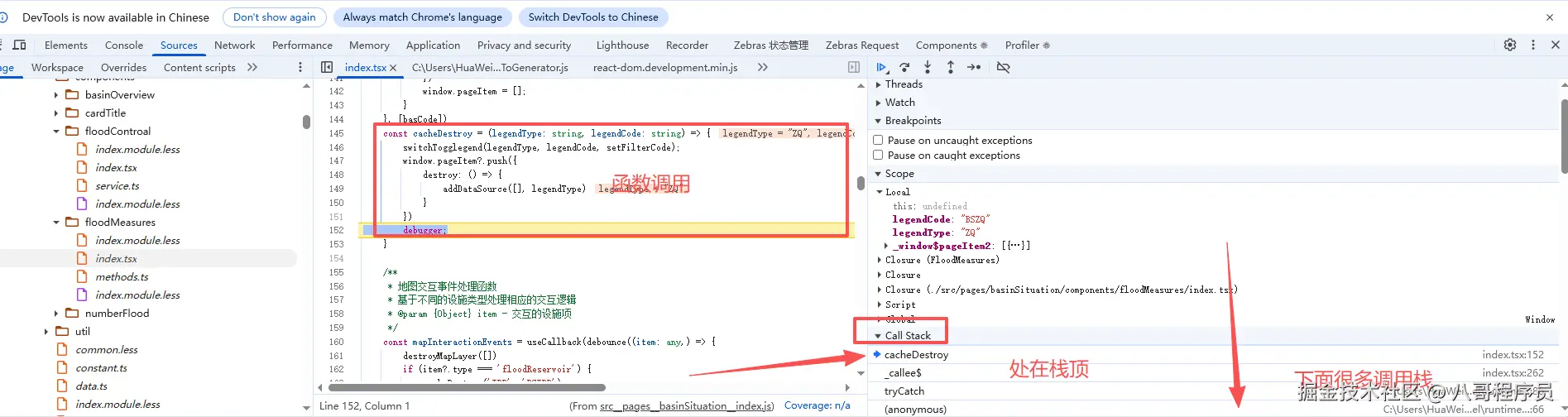1568x417 pixels.
Task: Click line number 152 gutter
Action: coord(336,230)
